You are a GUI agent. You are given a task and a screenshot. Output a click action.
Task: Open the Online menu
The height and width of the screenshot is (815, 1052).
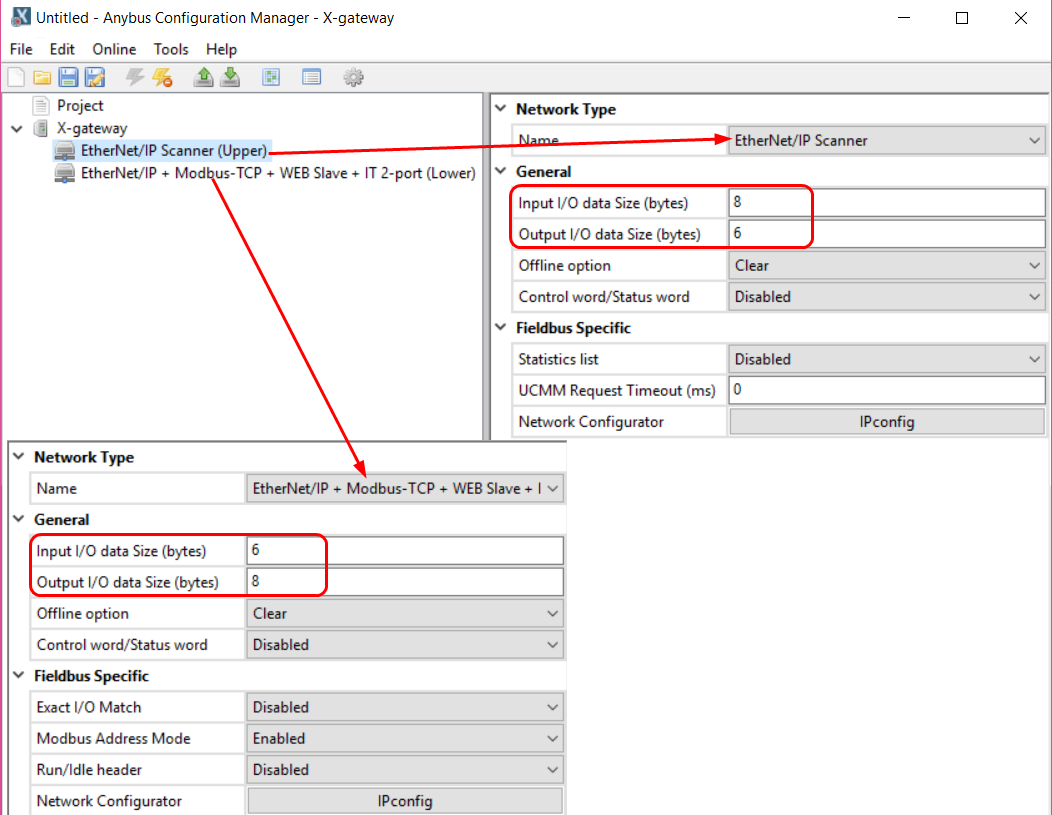(x=114, y=49)
